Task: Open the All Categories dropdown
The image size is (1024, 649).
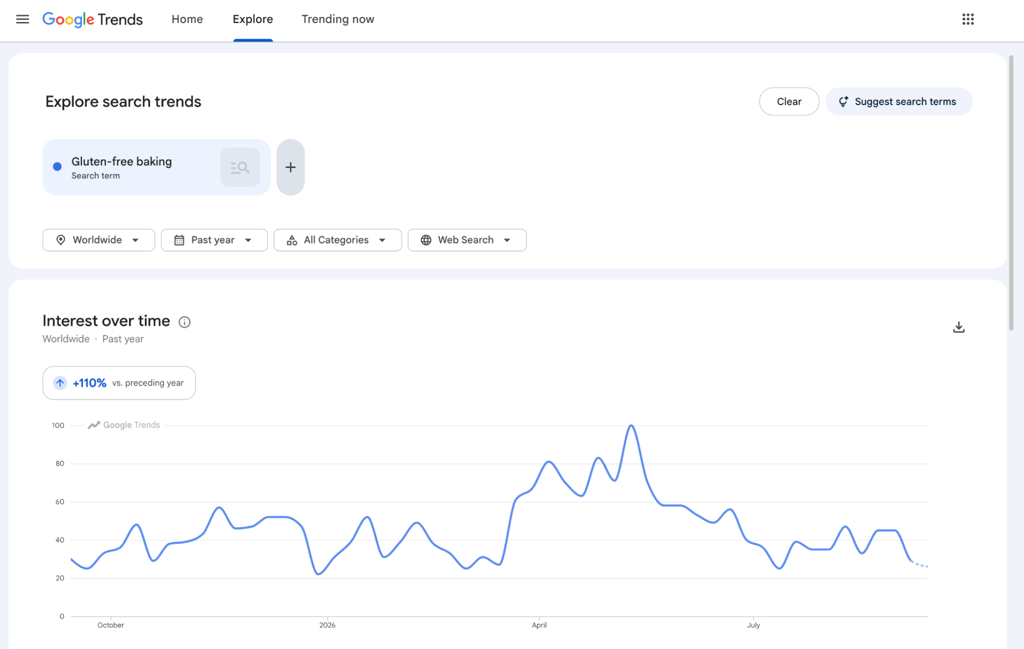Action: pos(338,240)
